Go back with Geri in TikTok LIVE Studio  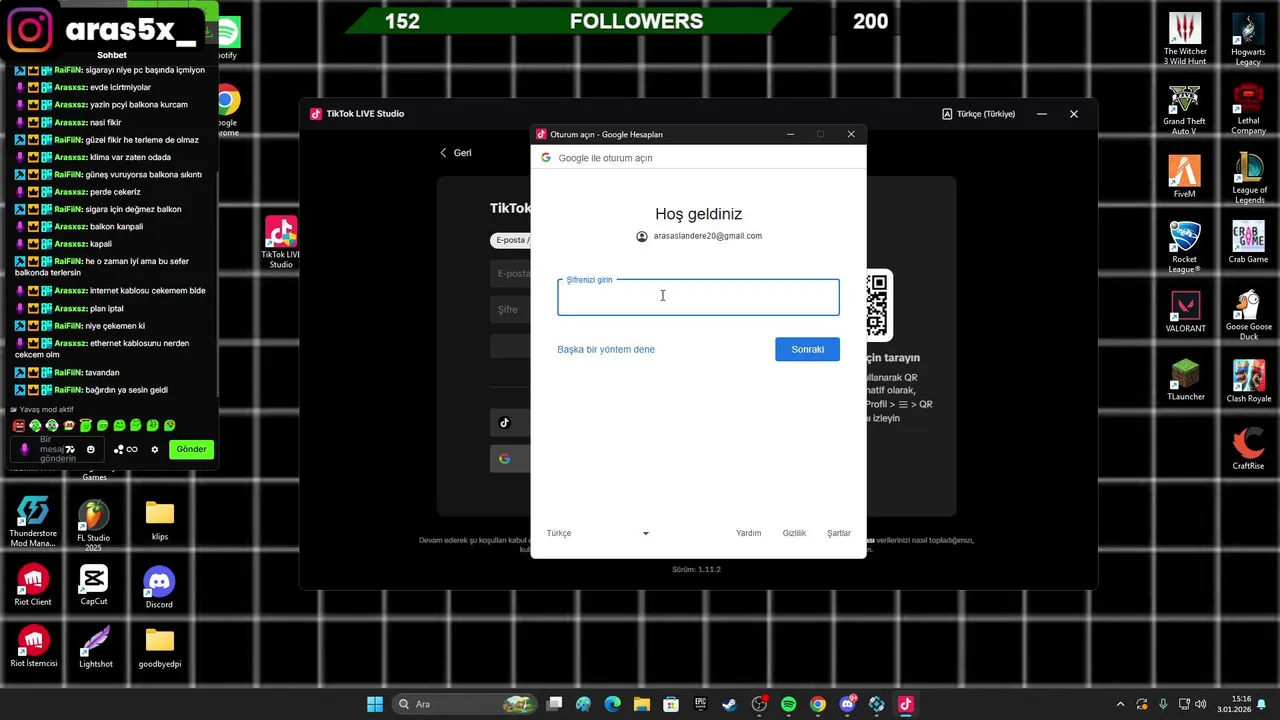coord(455,153)
